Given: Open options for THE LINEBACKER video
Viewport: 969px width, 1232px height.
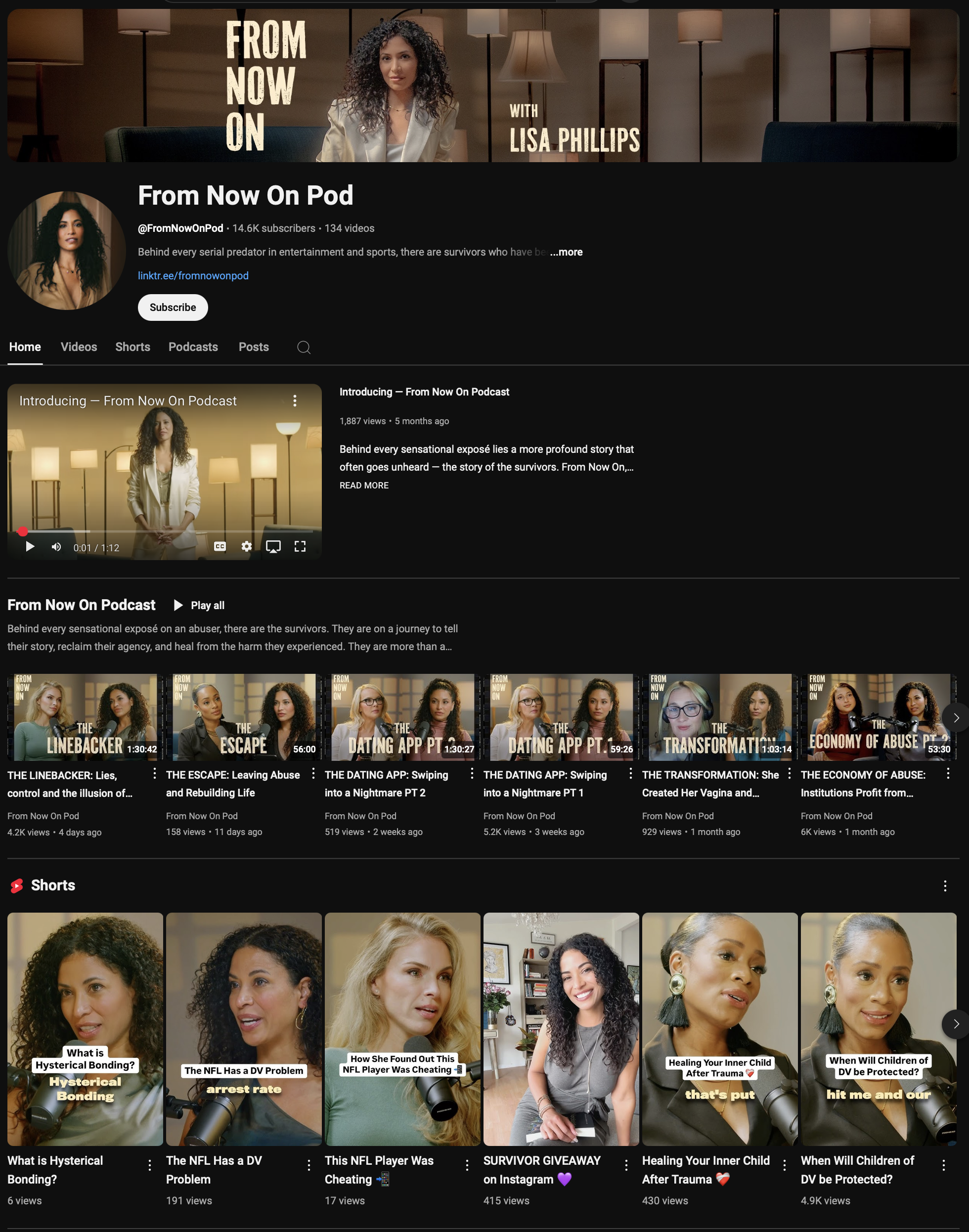Looking at the screenshot, I should (x=154, y=774).
